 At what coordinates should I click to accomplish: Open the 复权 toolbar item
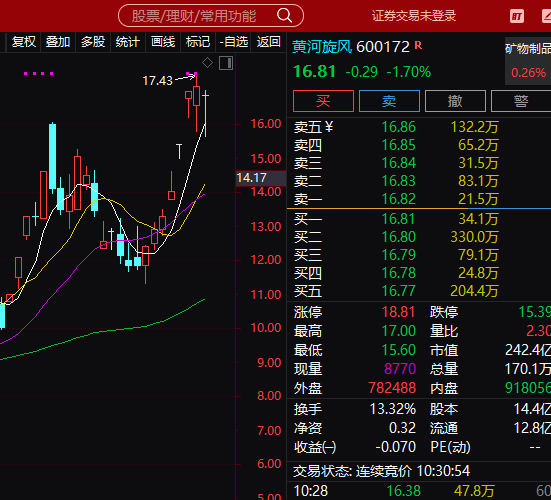click(24, 42)
